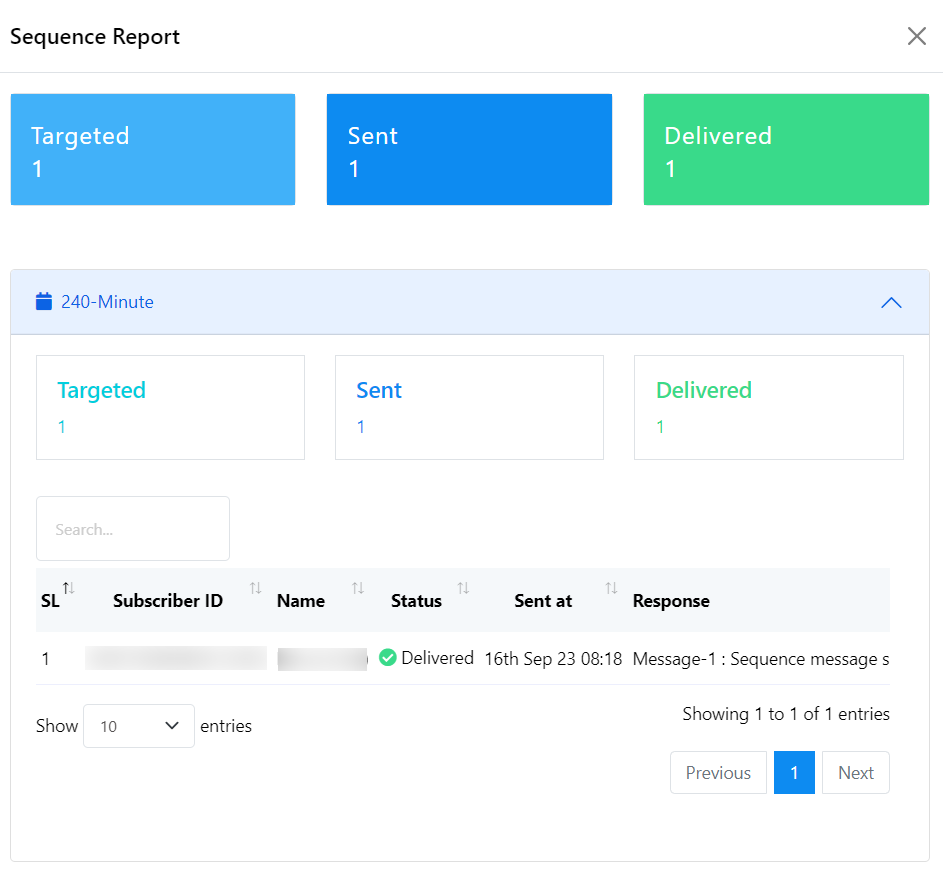Sort by Status column arrows icon

pos(463,588)
